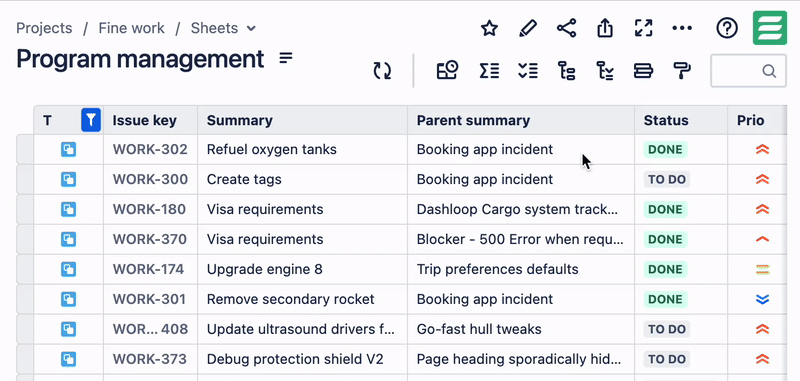The height and width of the screenshot is (381, 800).
Task: Select the 'Trip preferences defaults' cell
Action: (521, 269)
